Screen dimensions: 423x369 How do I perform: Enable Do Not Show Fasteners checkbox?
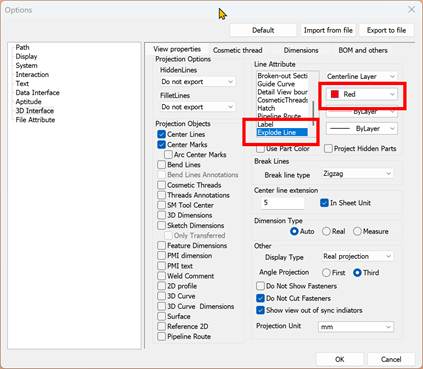(x=260, y=286)
